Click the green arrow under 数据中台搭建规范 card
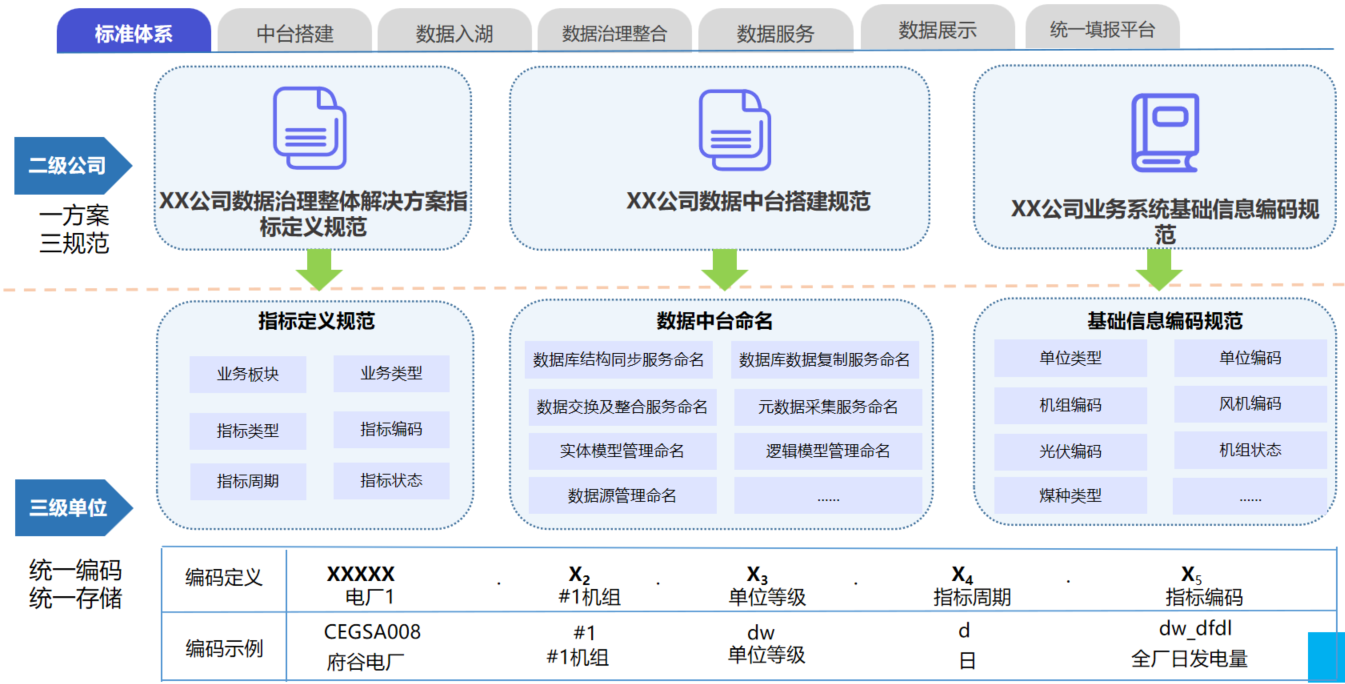Viewport: 1345px width, 684px height. tap(724, 268)
